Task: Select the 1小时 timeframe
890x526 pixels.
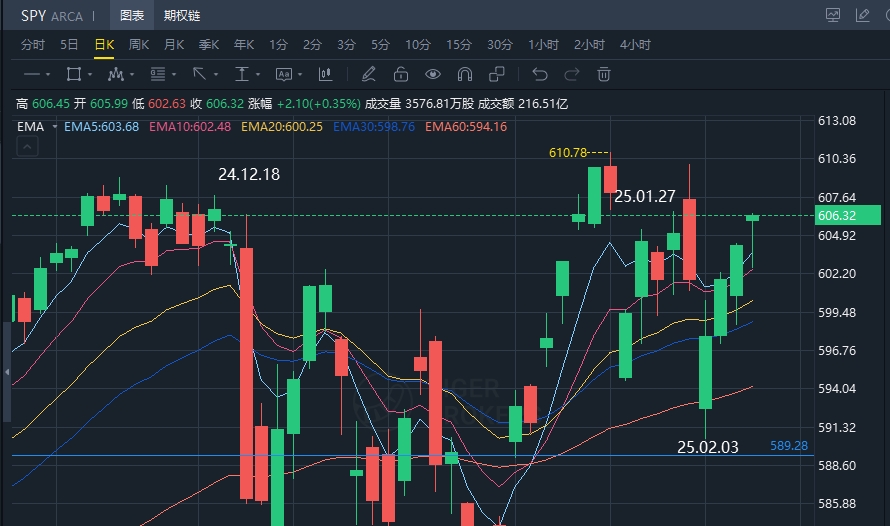Action: pos(543,45)
